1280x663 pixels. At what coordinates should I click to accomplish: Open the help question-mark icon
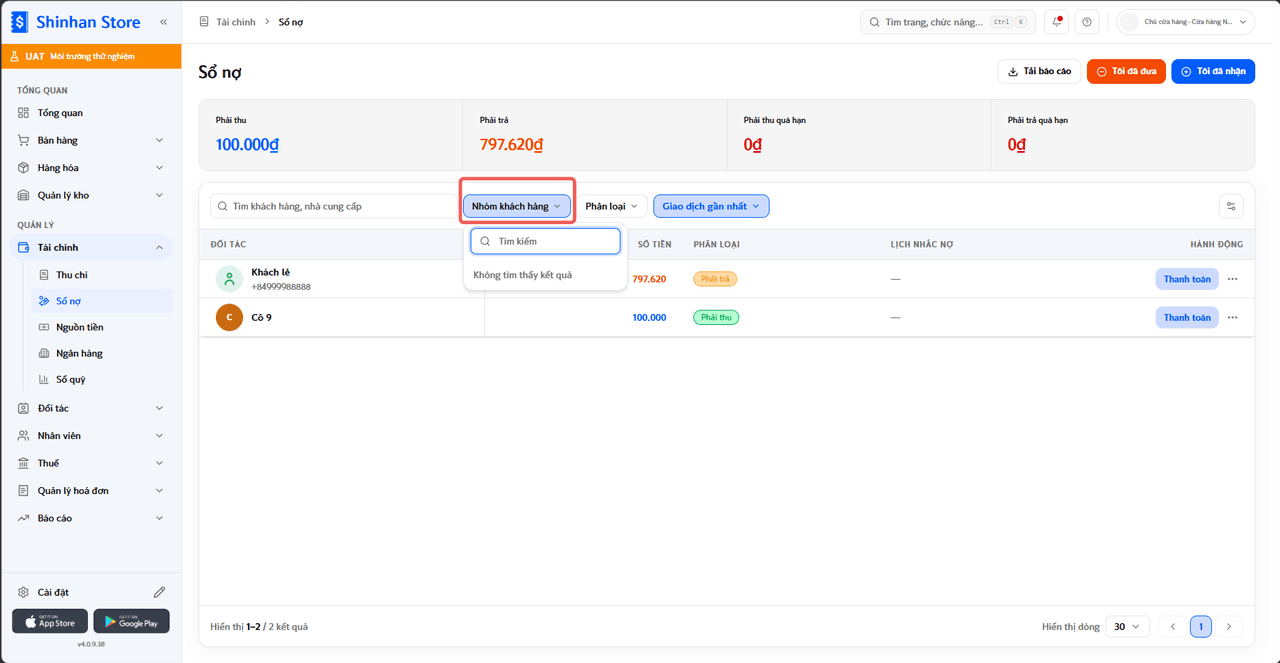(1087, 22)
